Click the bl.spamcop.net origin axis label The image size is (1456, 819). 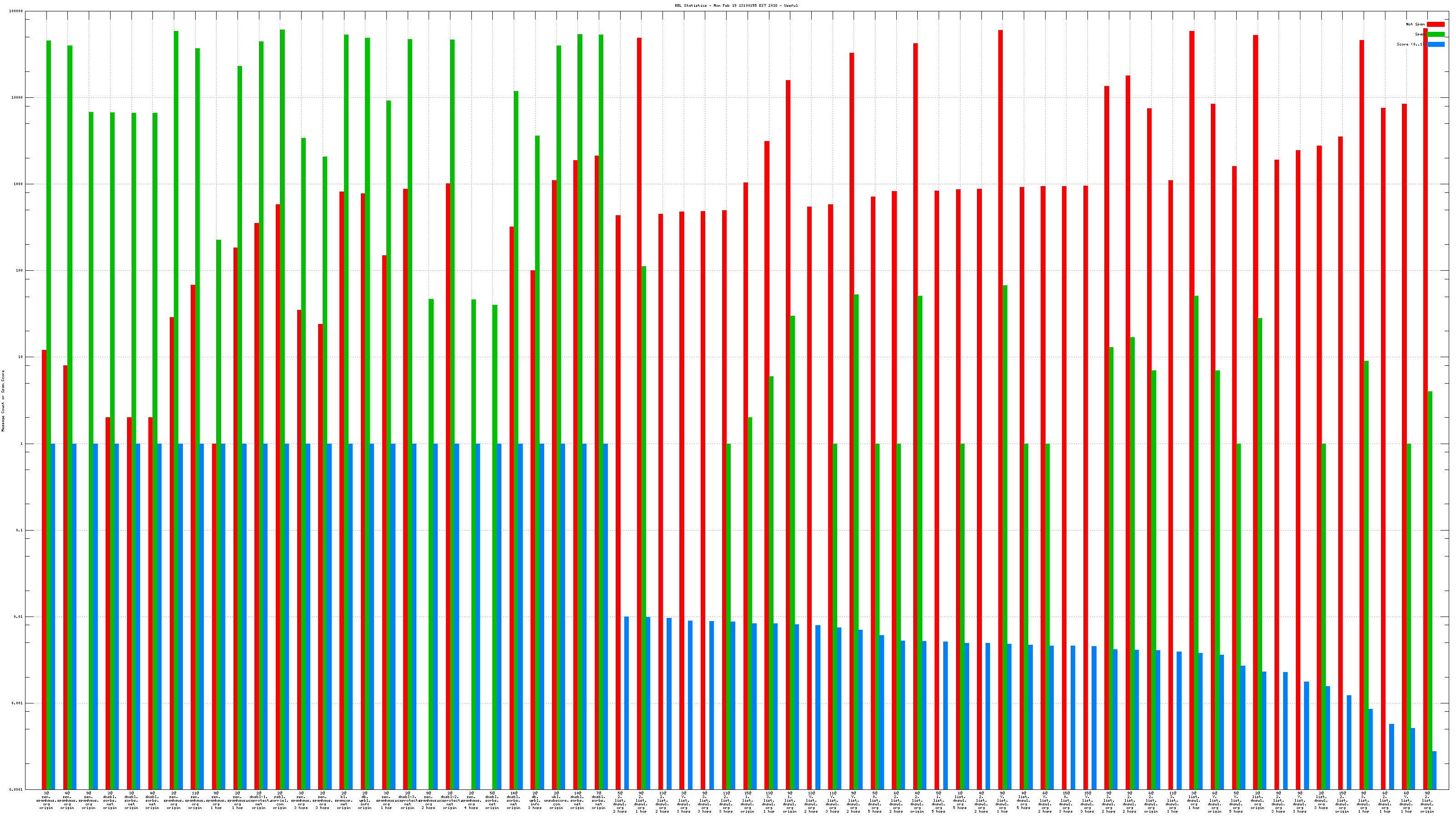click(x=344, y=800)
